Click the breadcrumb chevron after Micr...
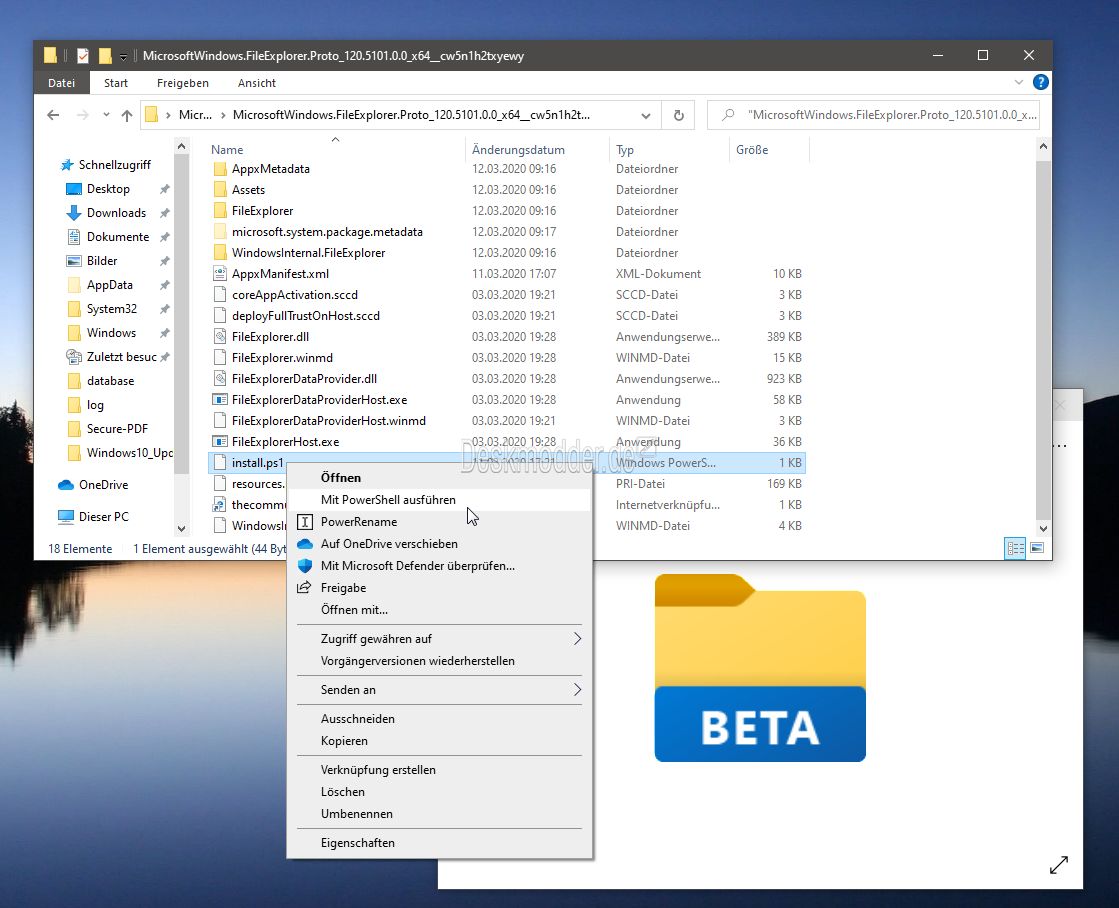The height and width of the screenshot is (908, 1119). pyautogui.click(x=223, y=115)
